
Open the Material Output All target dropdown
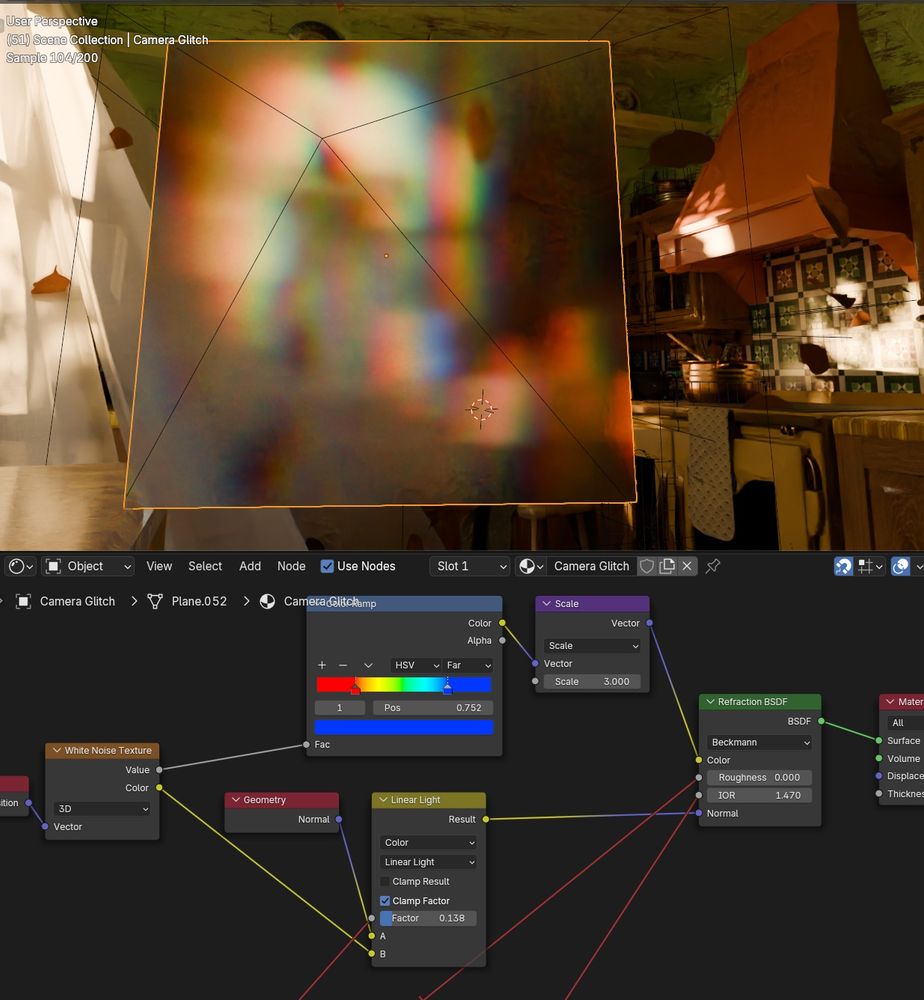pos(906,723)
